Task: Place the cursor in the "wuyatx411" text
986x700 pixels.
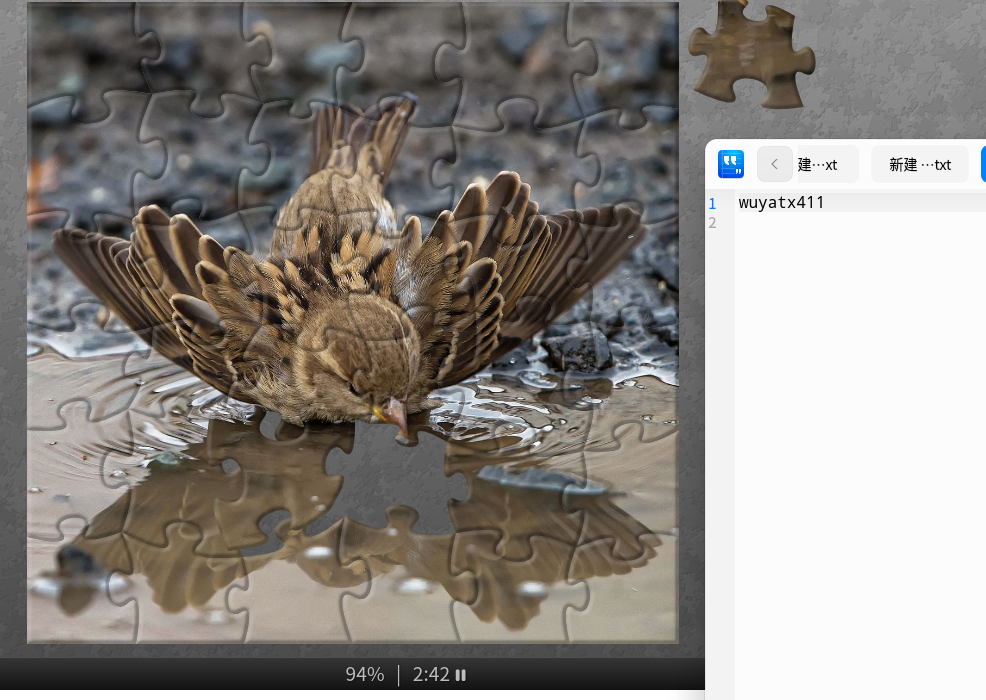Action: pos(781,203)
